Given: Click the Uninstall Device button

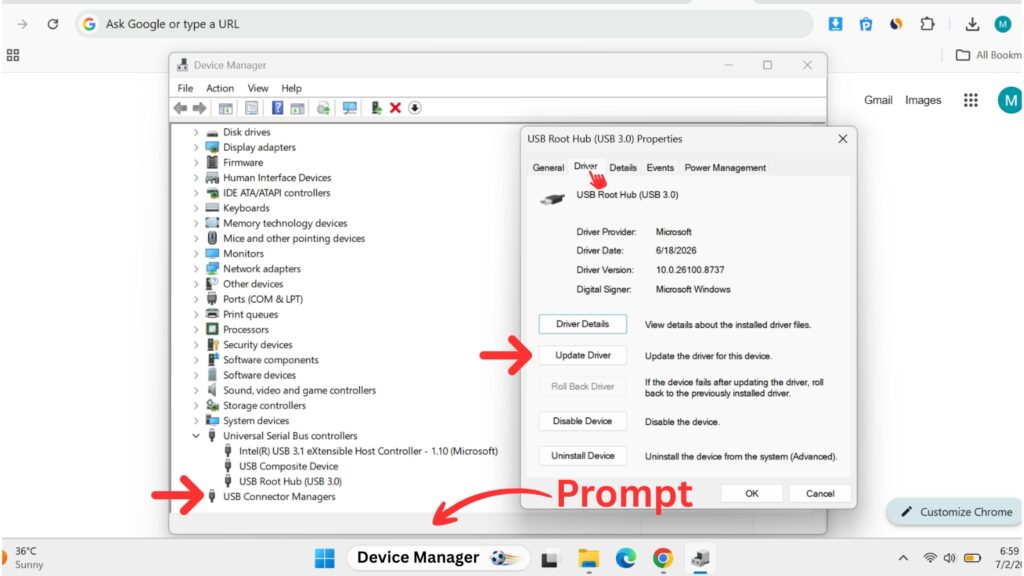Looking at the screenshot, I should click(x=583, y=456).
